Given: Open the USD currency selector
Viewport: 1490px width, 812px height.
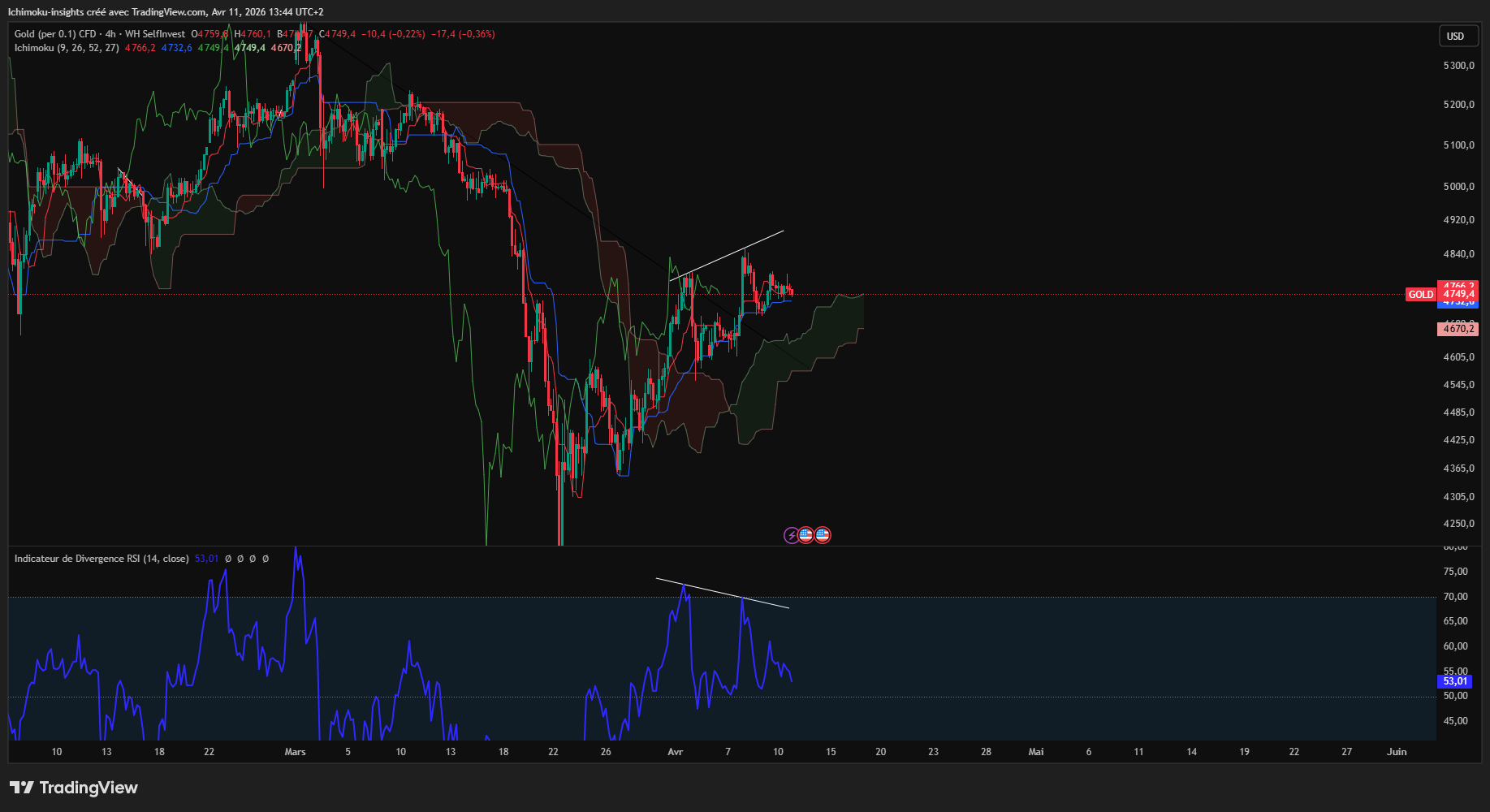Looking at the screenshot, I should click(1456, 36).
